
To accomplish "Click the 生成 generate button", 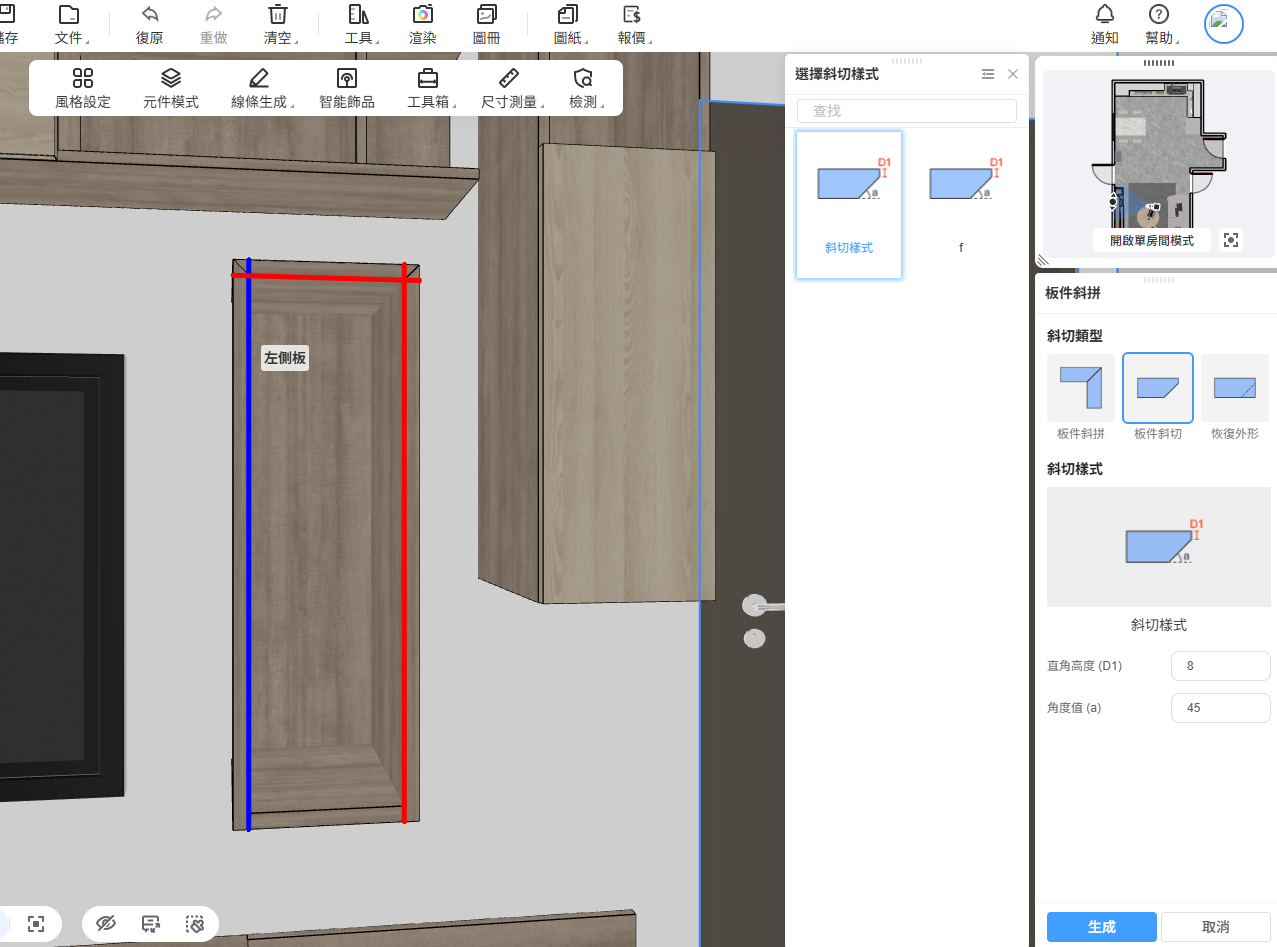I will tap(1101, 927).
